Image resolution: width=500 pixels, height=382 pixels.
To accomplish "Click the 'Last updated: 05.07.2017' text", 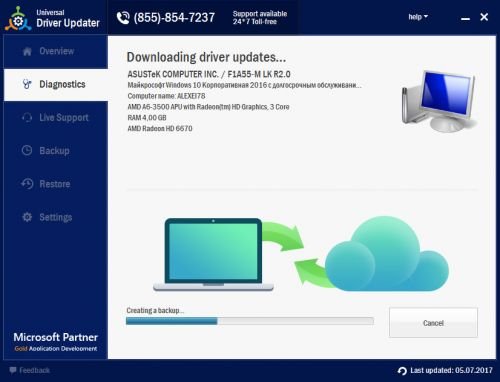I will click(x=451, y=370).
